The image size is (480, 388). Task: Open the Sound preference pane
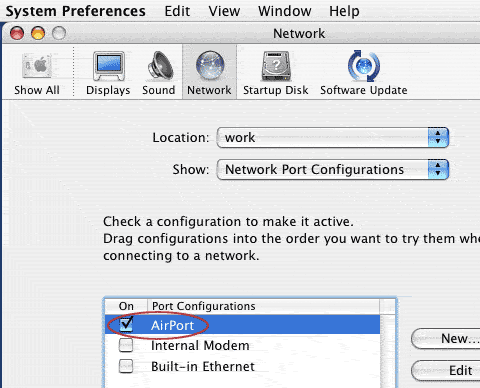click(159, 74)
